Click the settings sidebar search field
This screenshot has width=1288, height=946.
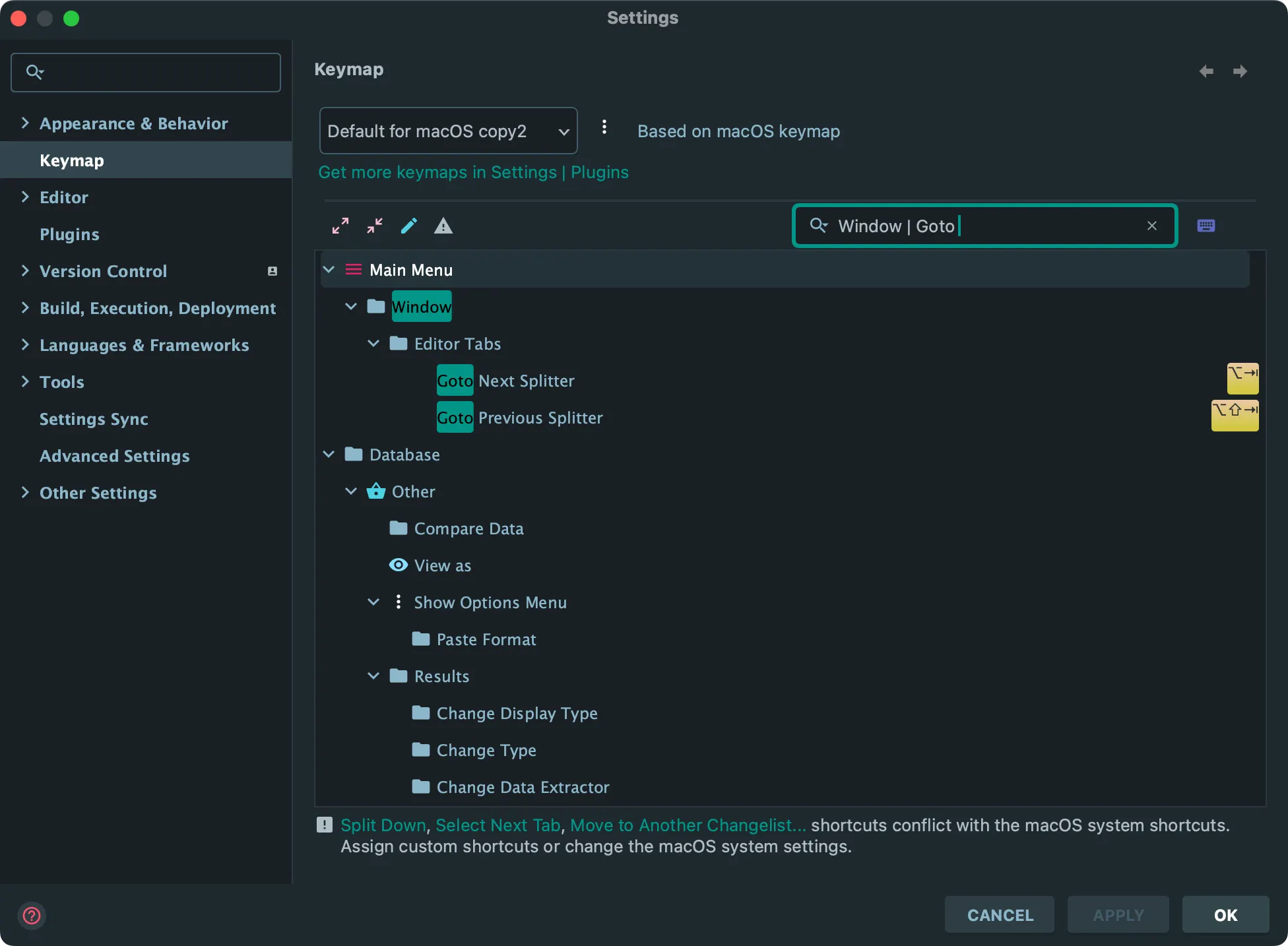pos(146,72)
